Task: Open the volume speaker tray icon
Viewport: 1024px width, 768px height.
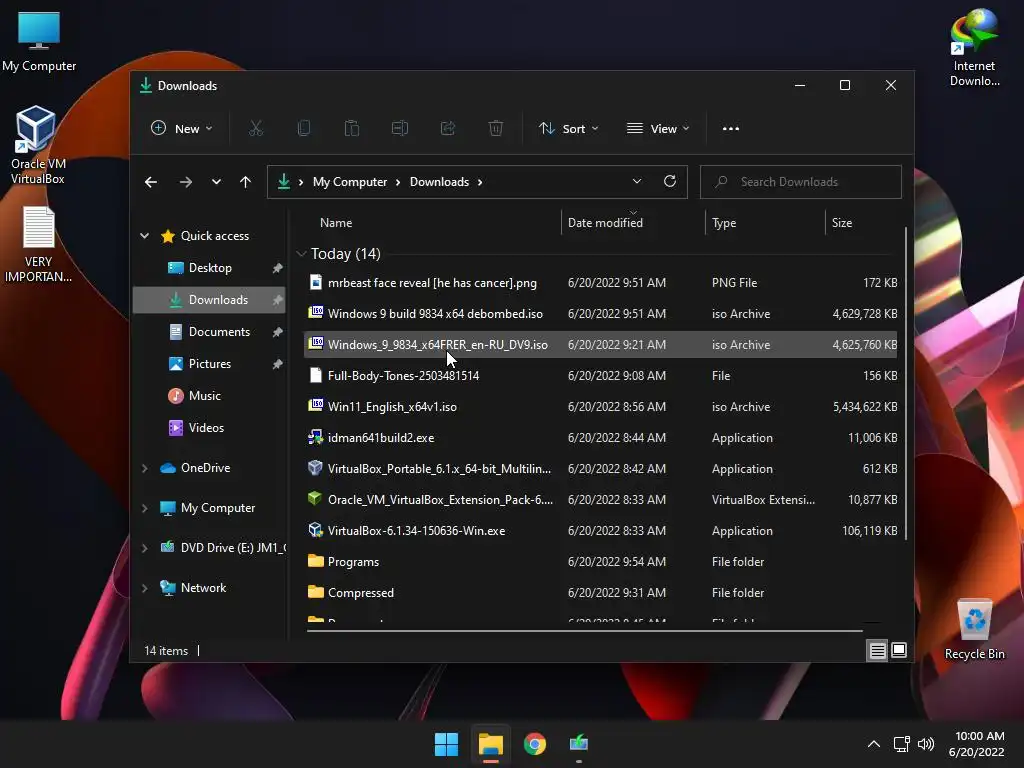Action: click(926, 744)
